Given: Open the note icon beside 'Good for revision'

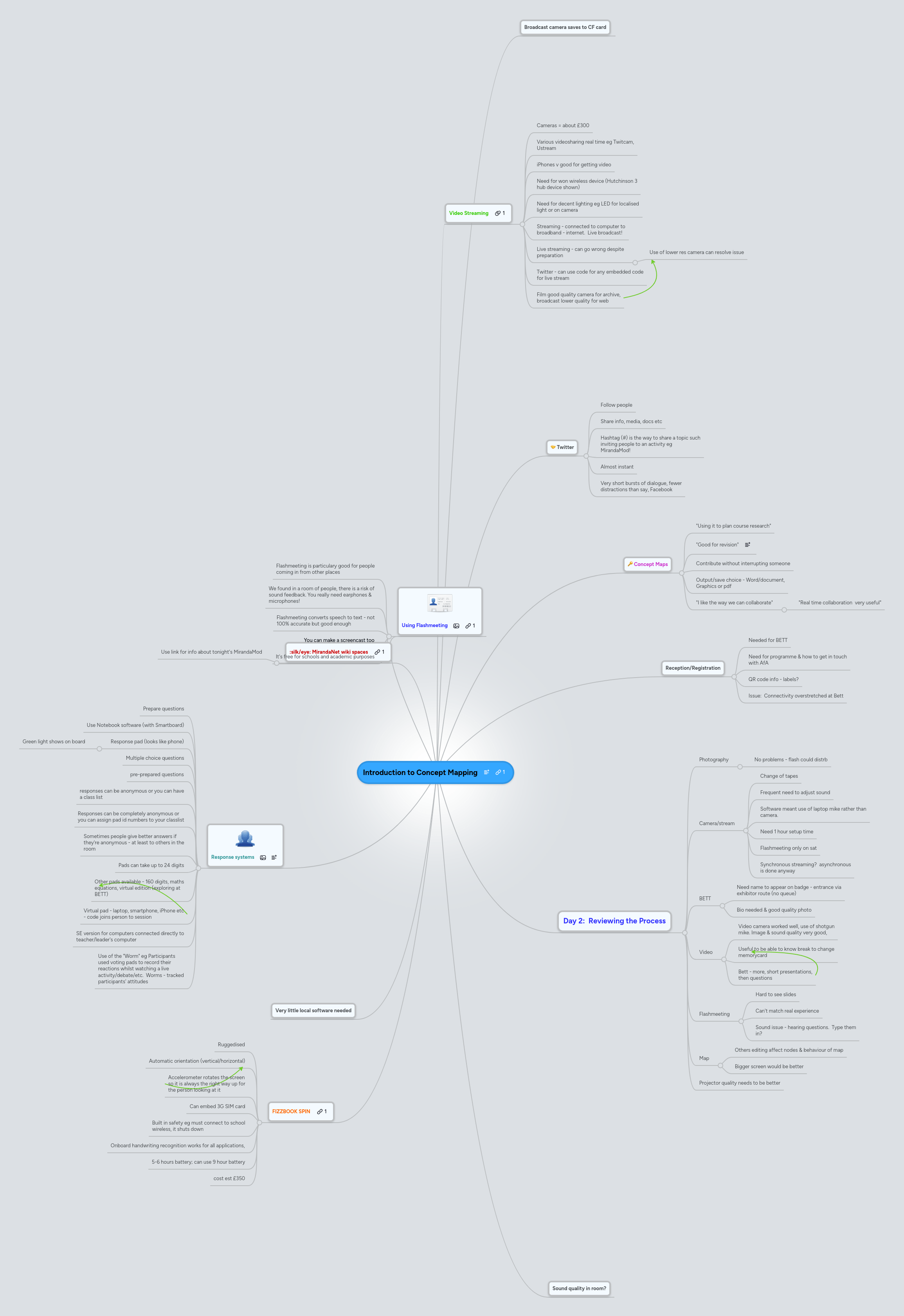Looking at the screenshot, I should pyautogui.click(x=748, y=544).
